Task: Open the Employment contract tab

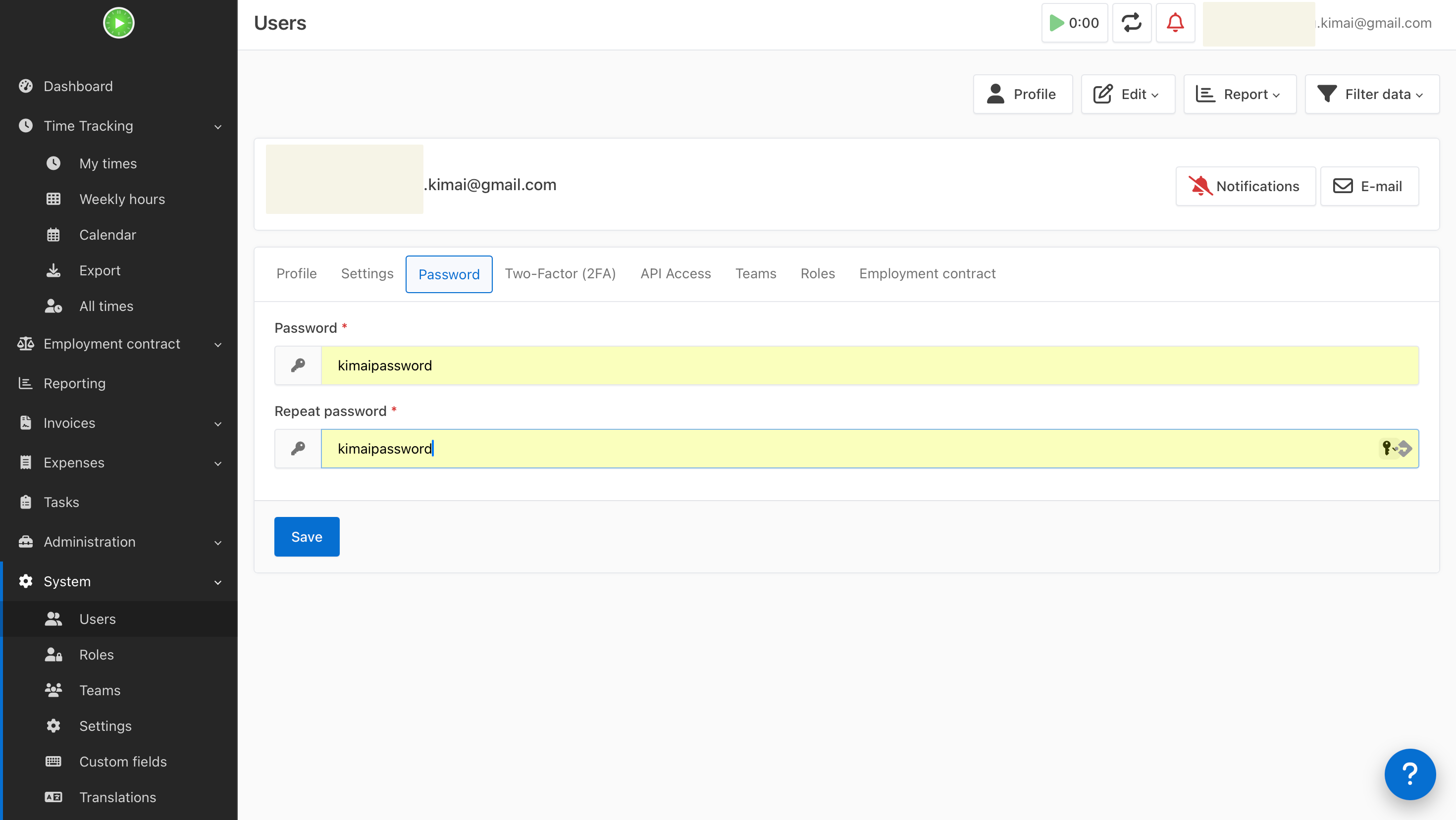Action: coord(927,273)
